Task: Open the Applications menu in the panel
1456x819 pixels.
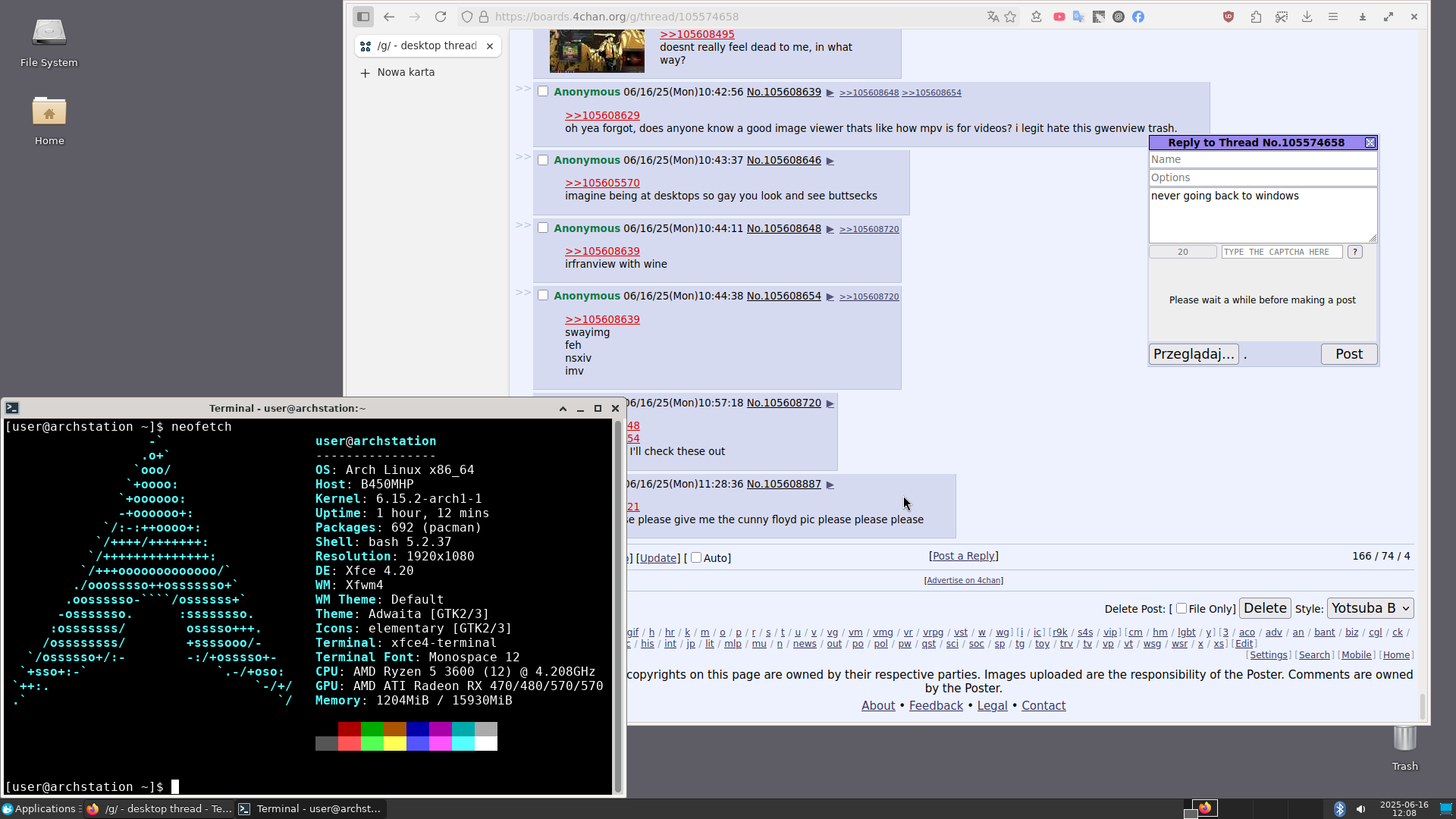Action: tap(41, 808)
